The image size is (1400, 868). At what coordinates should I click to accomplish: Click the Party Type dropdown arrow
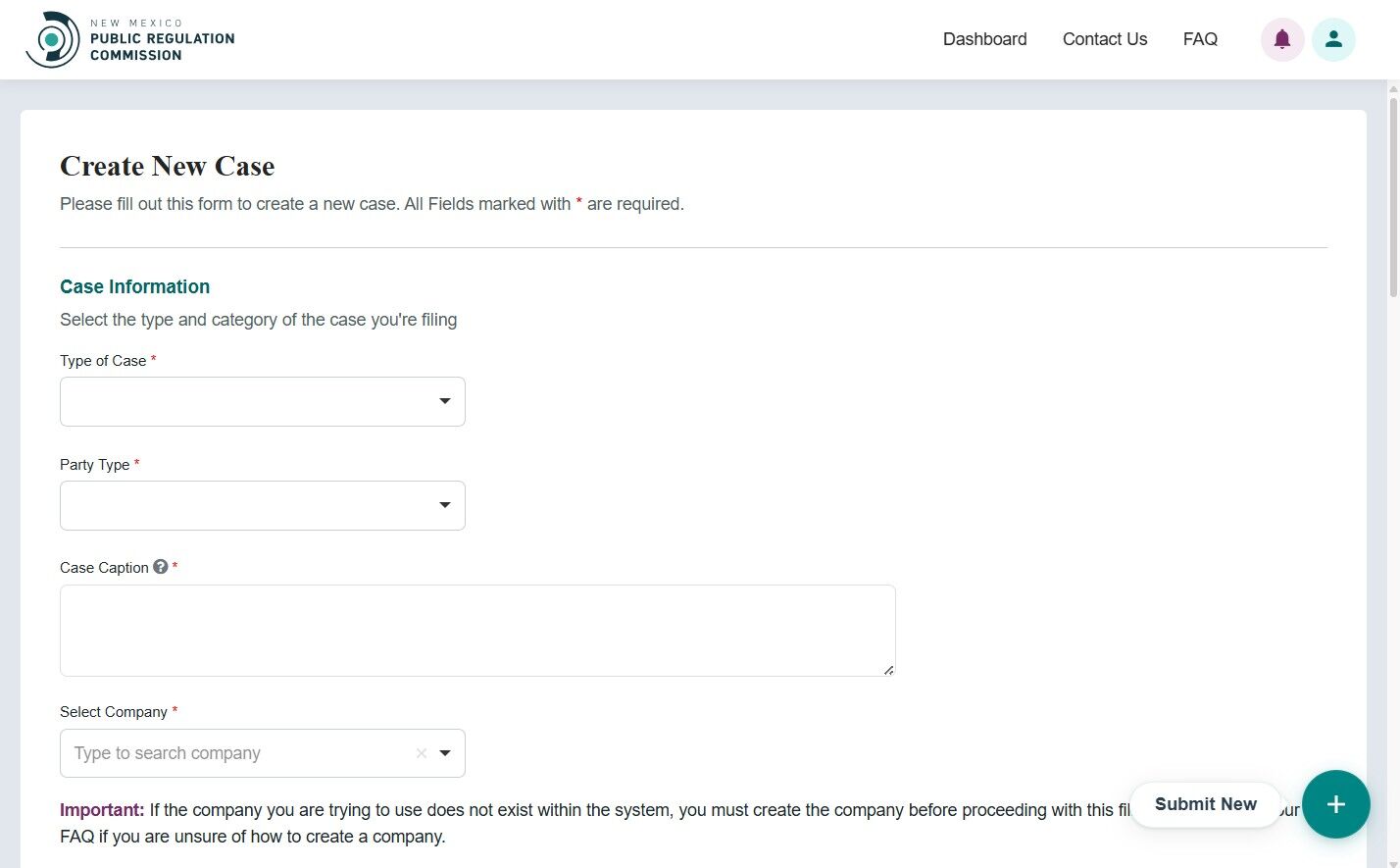tap(444, 505)
